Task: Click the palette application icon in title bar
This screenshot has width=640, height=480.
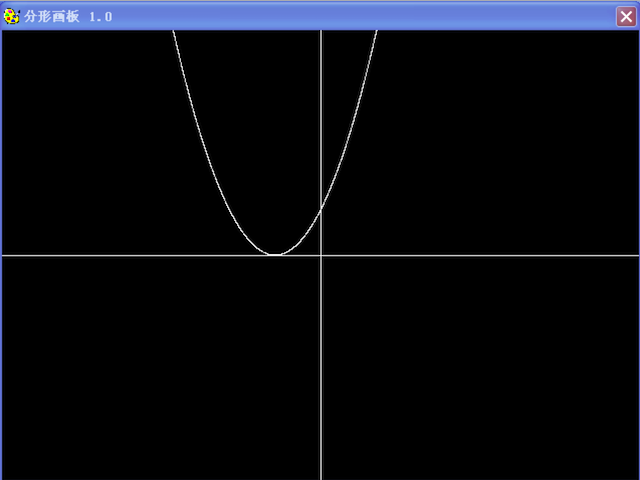Action: click(x=11, y=16)
